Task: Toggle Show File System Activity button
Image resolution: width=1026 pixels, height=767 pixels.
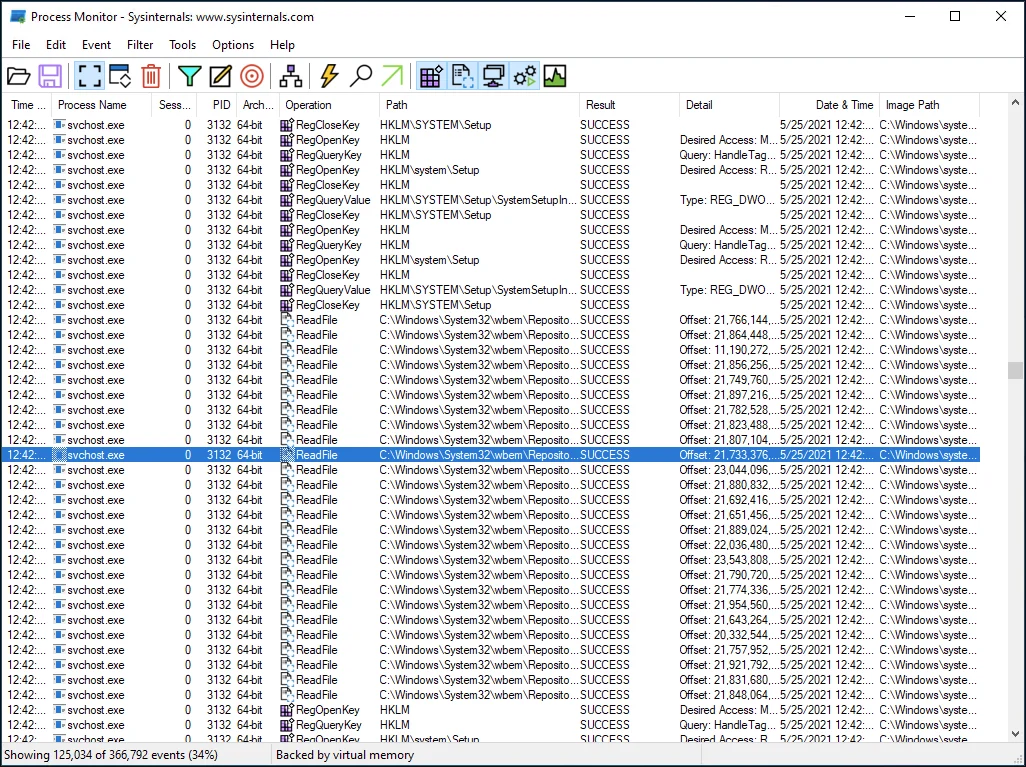Action: 462,77
